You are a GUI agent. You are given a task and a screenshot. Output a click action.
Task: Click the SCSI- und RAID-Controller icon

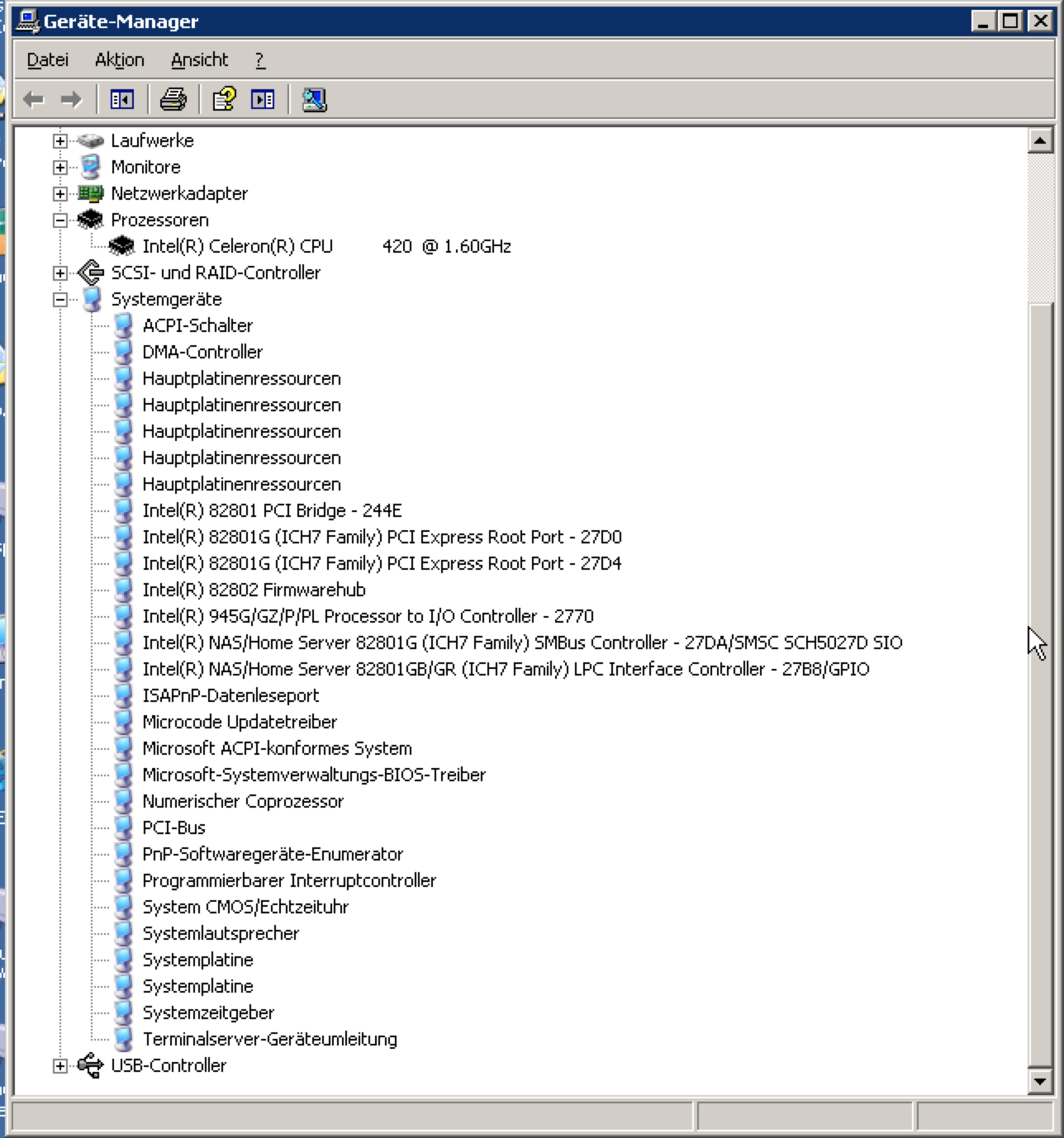pos(90,273)
